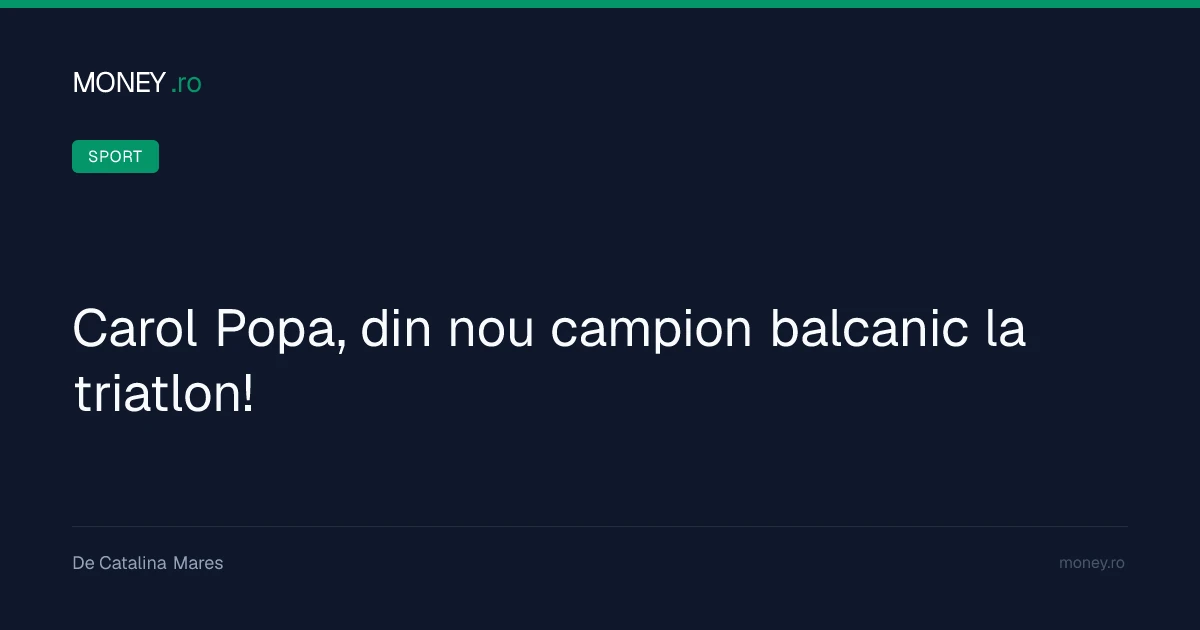Viewport: 1200px width, 630px height.
Task: Visit the money.ro footer link
Action: pos(1092,563)
